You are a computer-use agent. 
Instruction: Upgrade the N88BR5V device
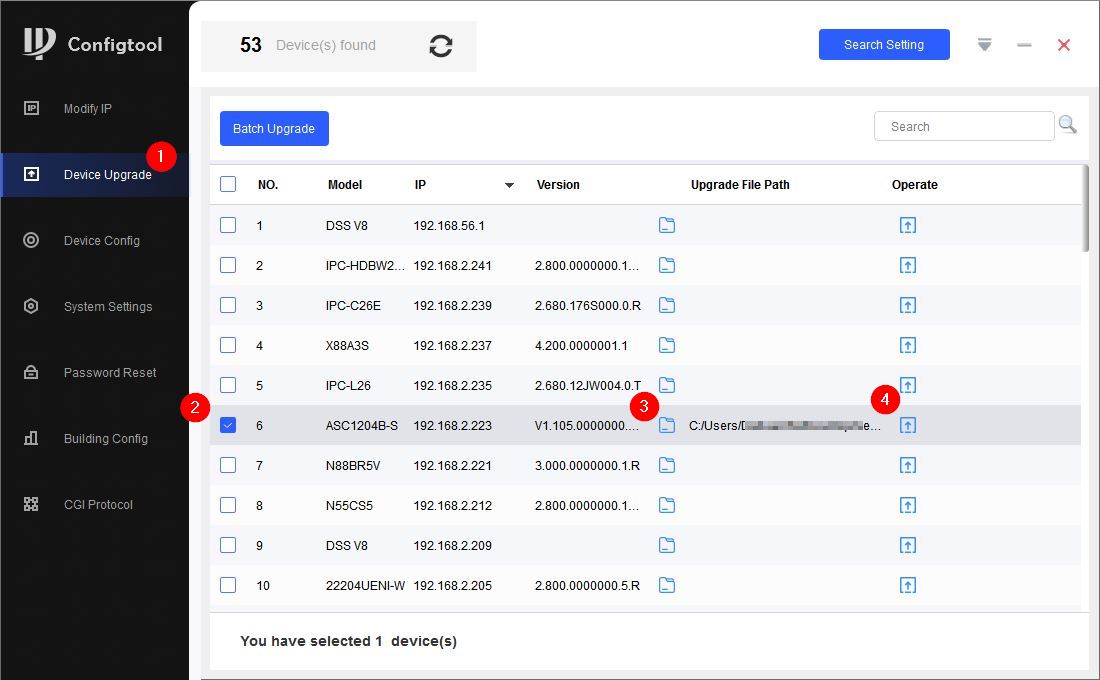908,465
